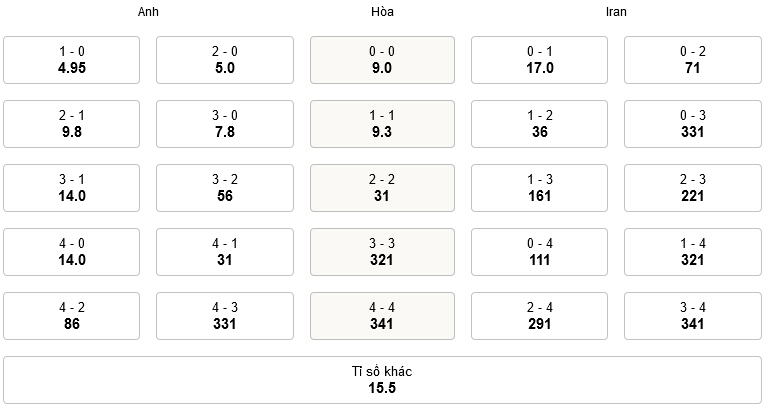Select the 3 - 0 score at 7.8
768x411 pixels.
(225, 124)
